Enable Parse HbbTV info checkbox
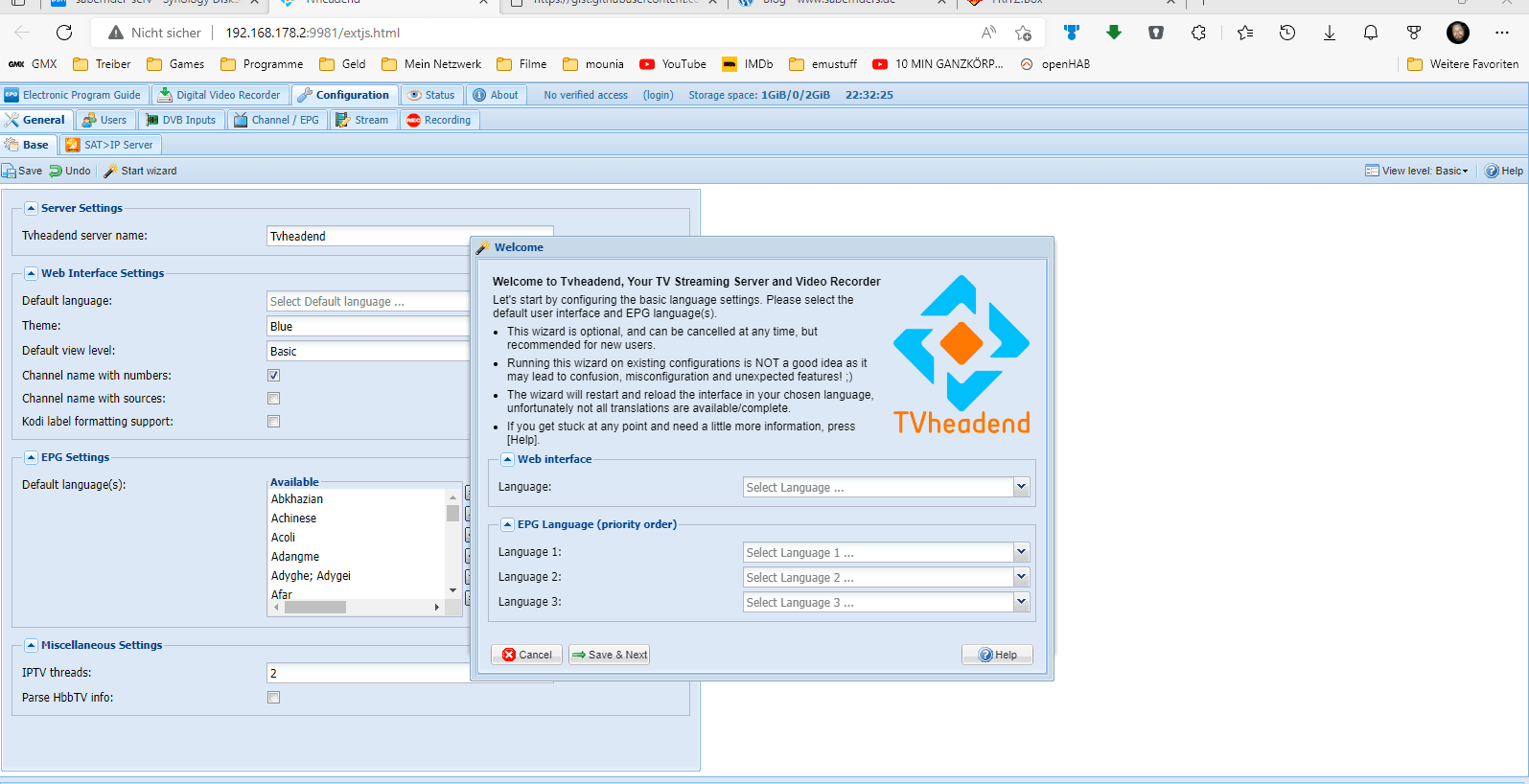The image size is (1529, 784). [274, 698]
